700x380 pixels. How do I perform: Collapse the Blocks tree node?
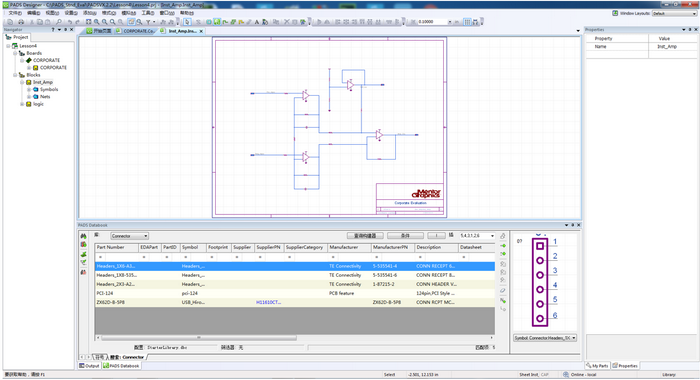click(15, 75)
